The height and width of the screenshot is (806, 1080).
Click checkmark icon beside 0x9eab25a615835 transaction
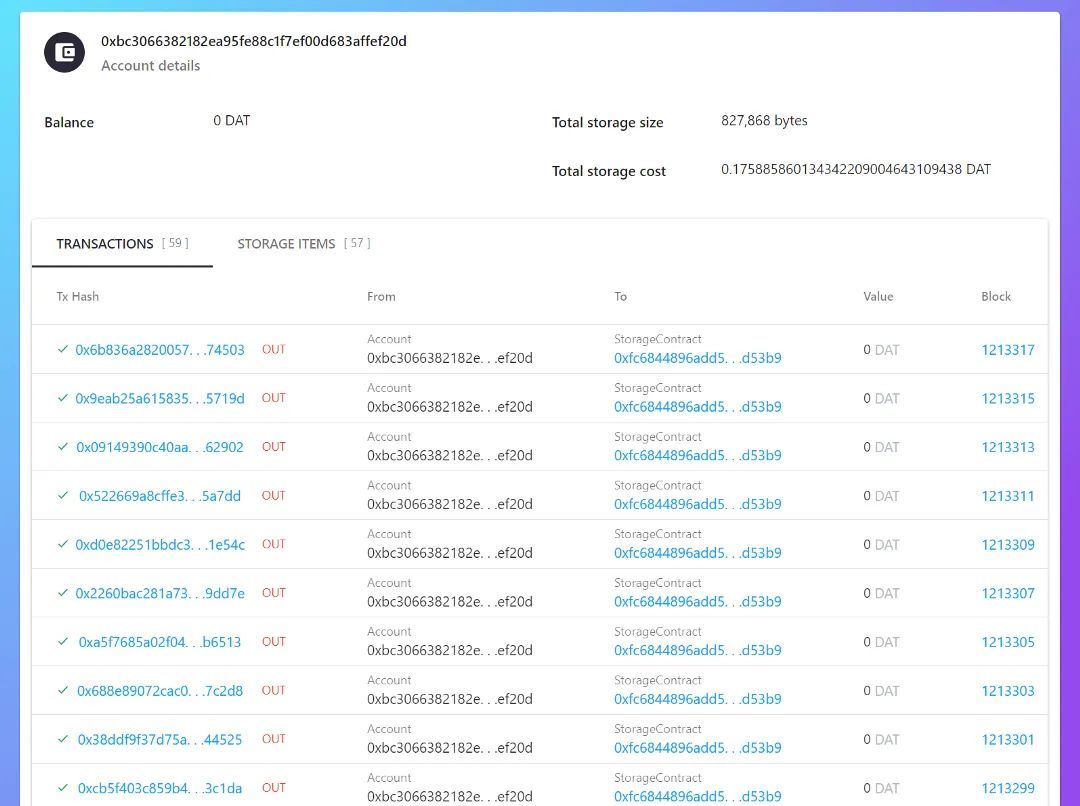[63, 398]
